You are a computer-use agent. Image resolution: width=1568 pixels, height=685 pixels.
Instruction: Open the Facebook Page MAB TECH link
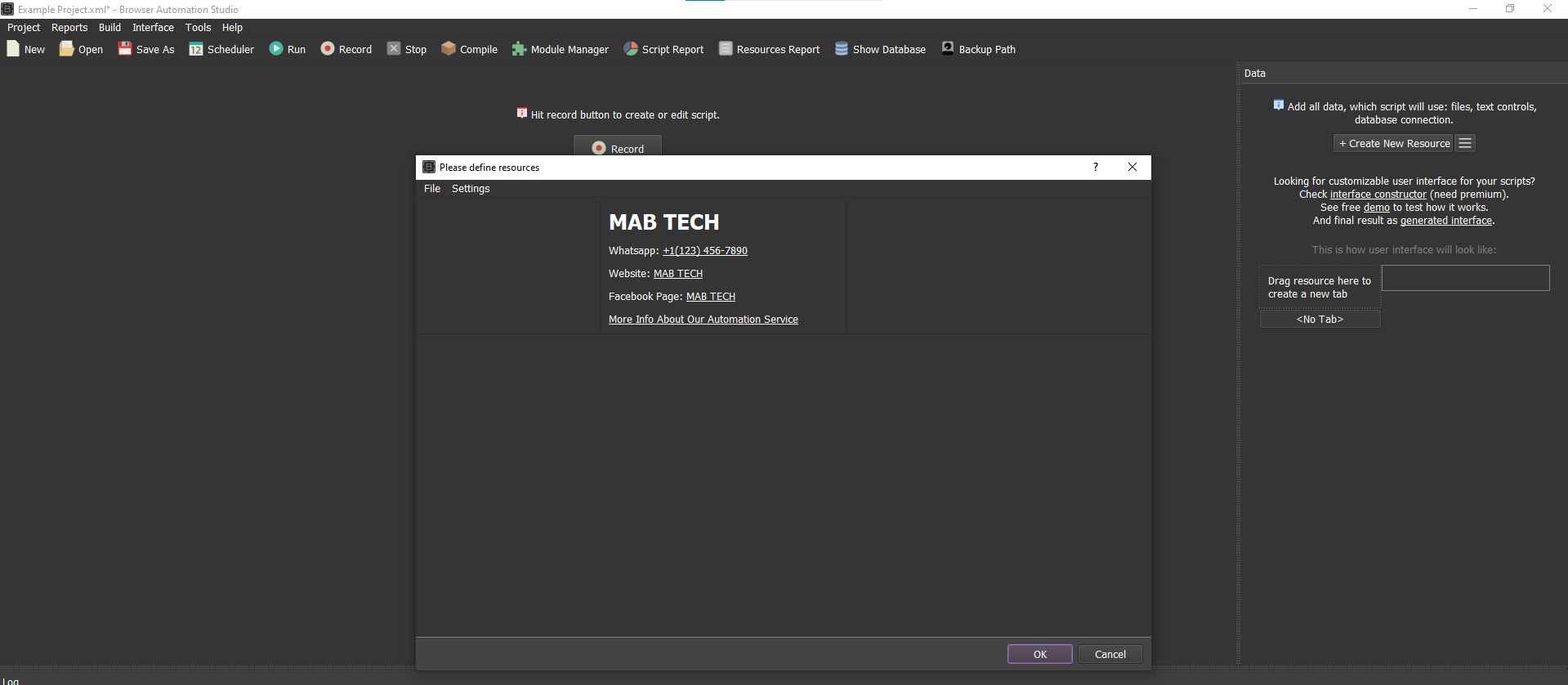[x=711, y=297]
